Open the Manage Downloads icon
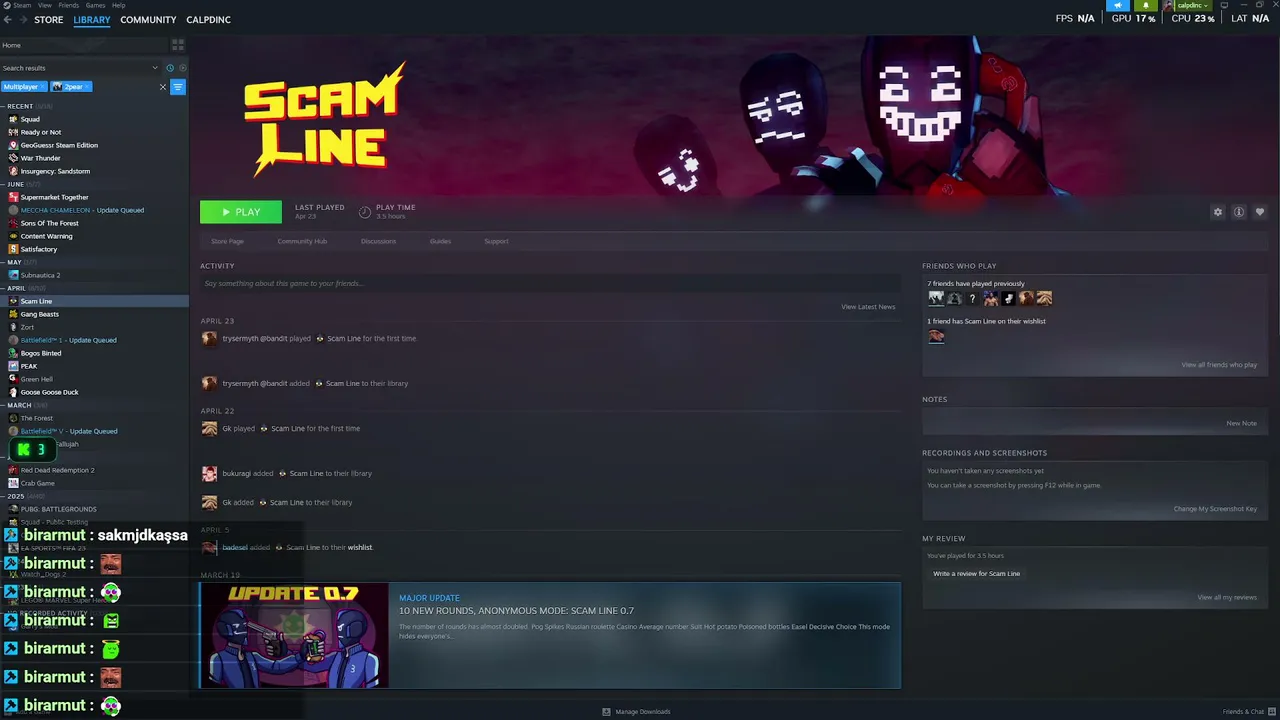Image resolution: width=1280 pixels, height=720 pixels. coord(606,712)
